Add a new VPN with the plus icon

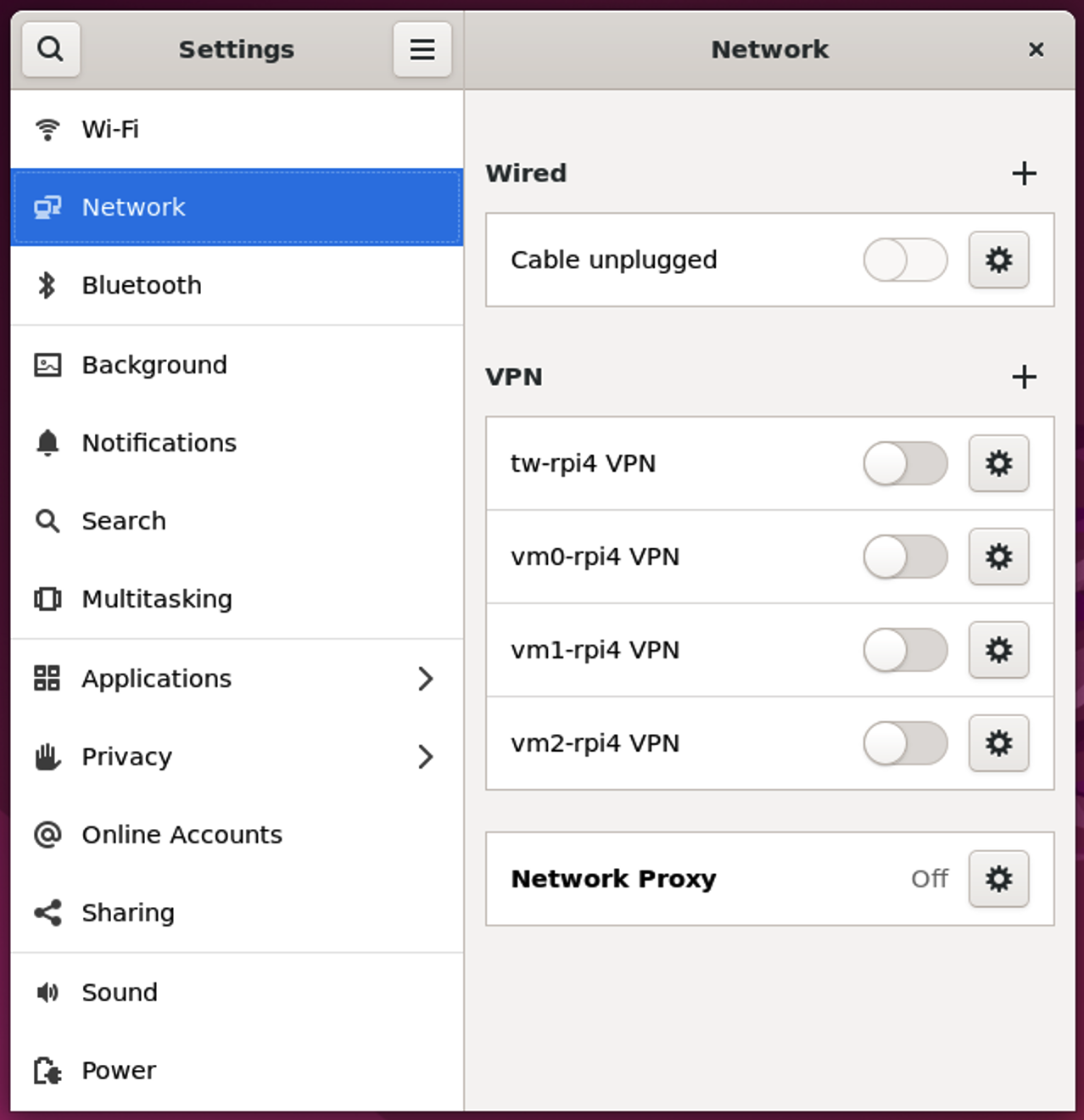[1024, 377]
